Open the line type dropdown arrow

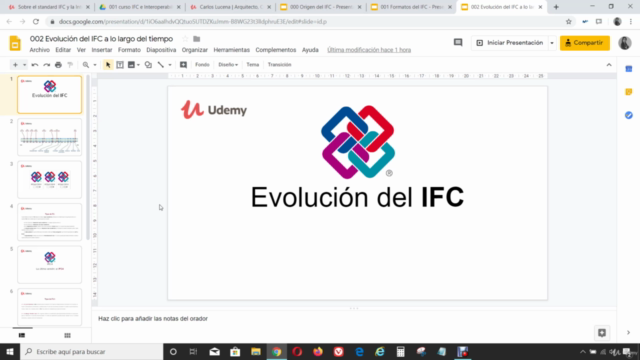[x=170, y=64]
